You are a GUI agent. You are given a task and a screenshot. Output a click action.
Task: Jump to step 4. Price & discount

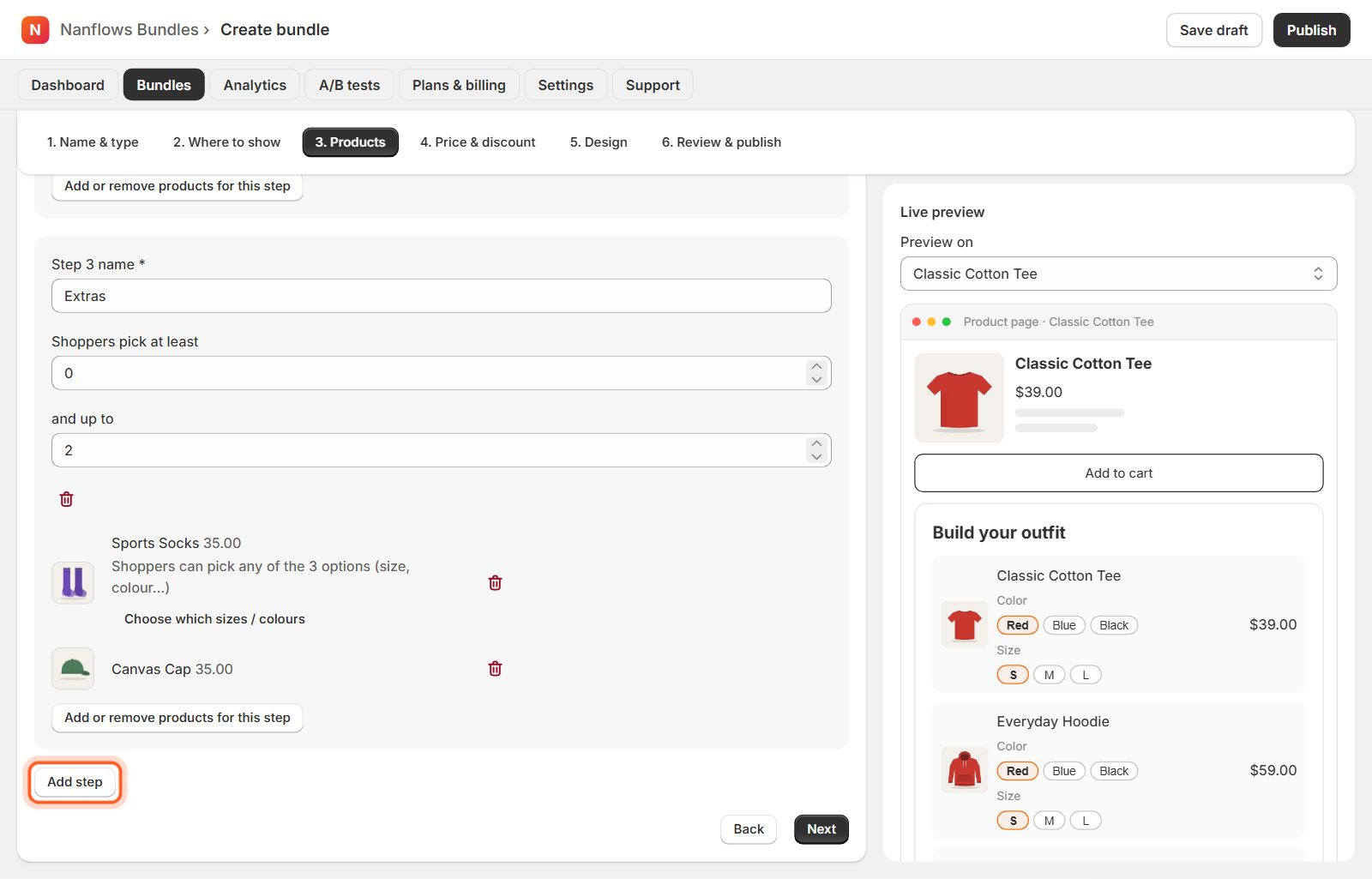(478, 142)
